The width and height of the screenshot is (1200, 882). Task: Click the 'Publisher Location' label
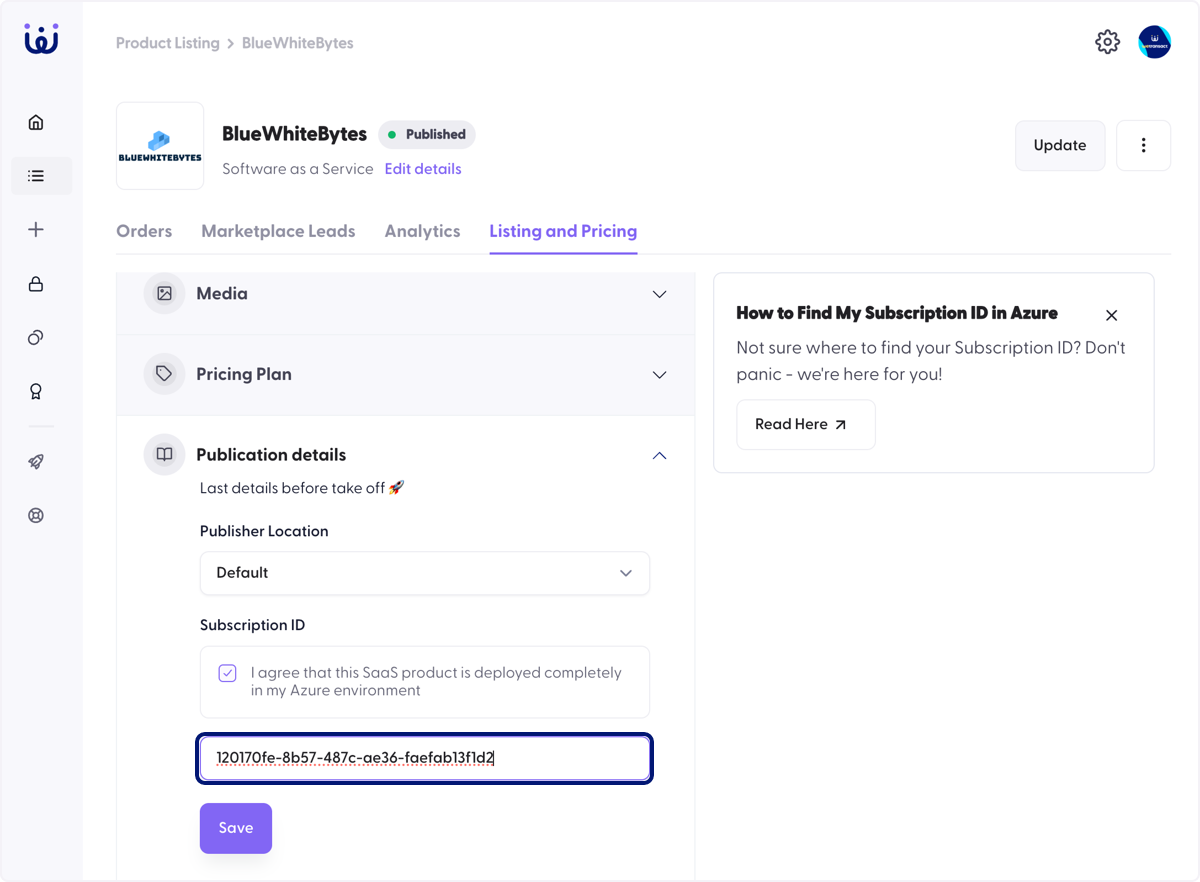[264, 531]
